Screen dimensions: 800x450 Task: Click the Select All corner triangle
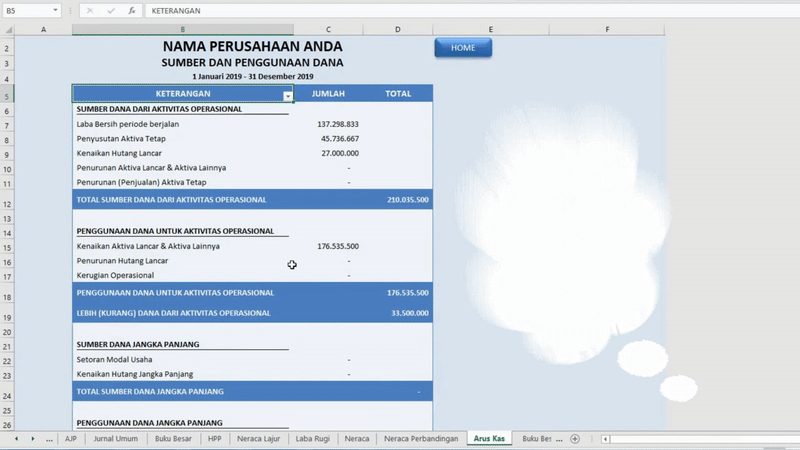coord(8,30)
